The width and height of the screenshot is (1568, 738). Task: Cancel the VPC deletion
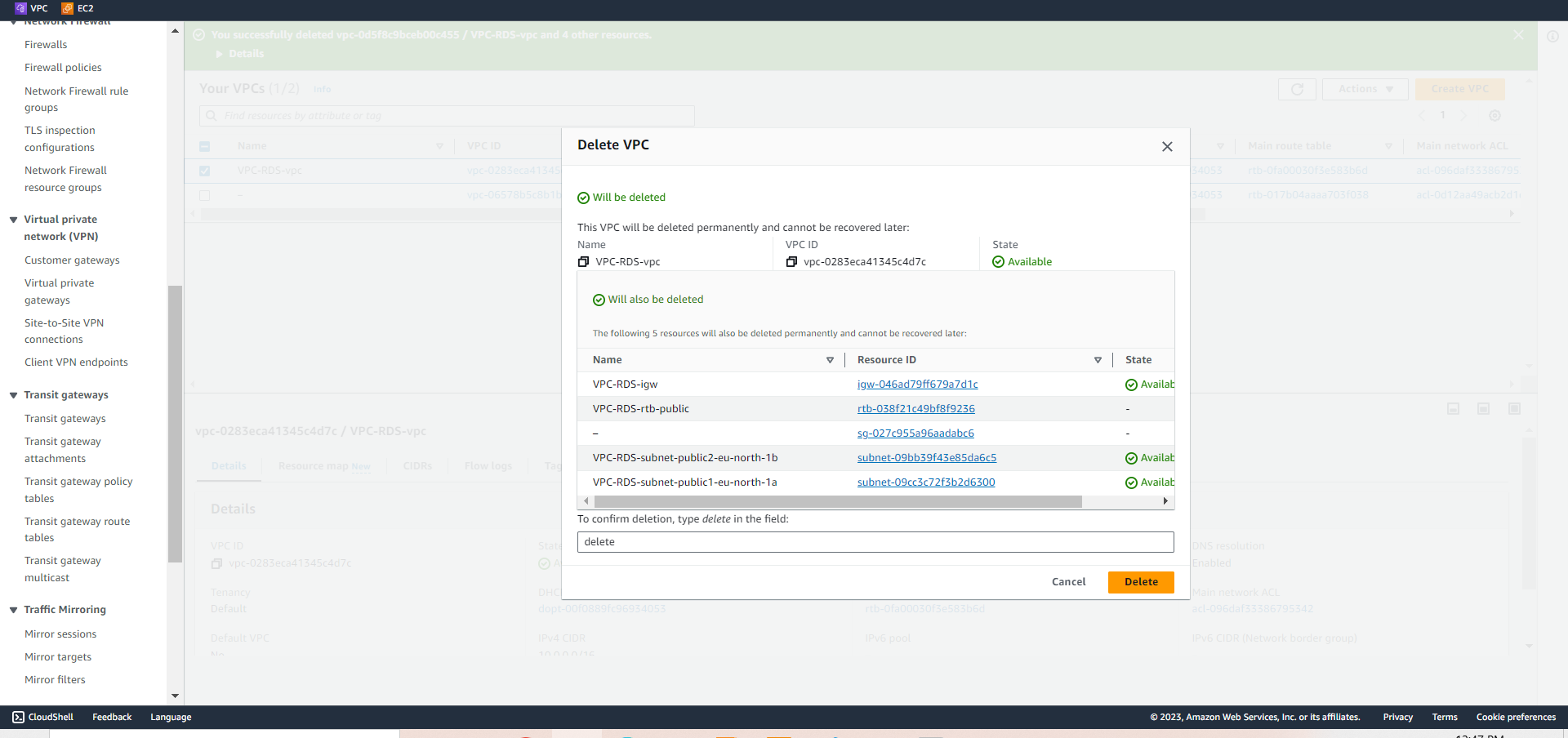point(1068,582)
